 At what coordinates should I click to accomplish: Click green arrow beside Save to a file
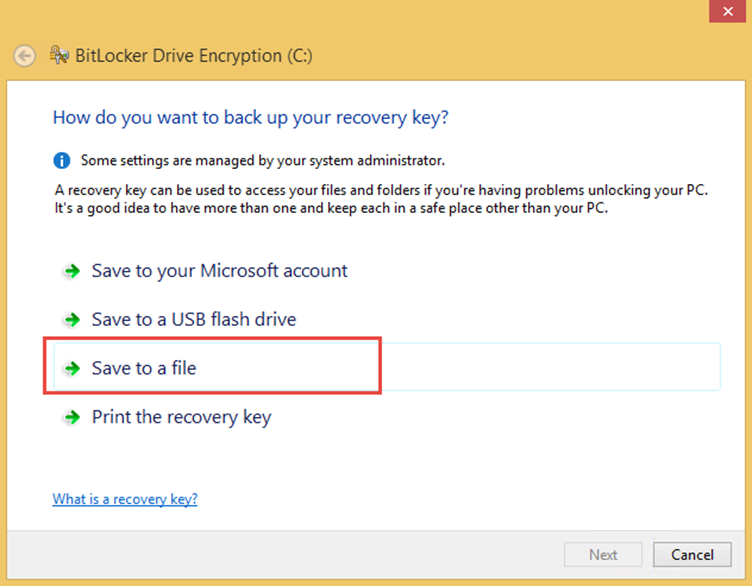pos(72,368)
